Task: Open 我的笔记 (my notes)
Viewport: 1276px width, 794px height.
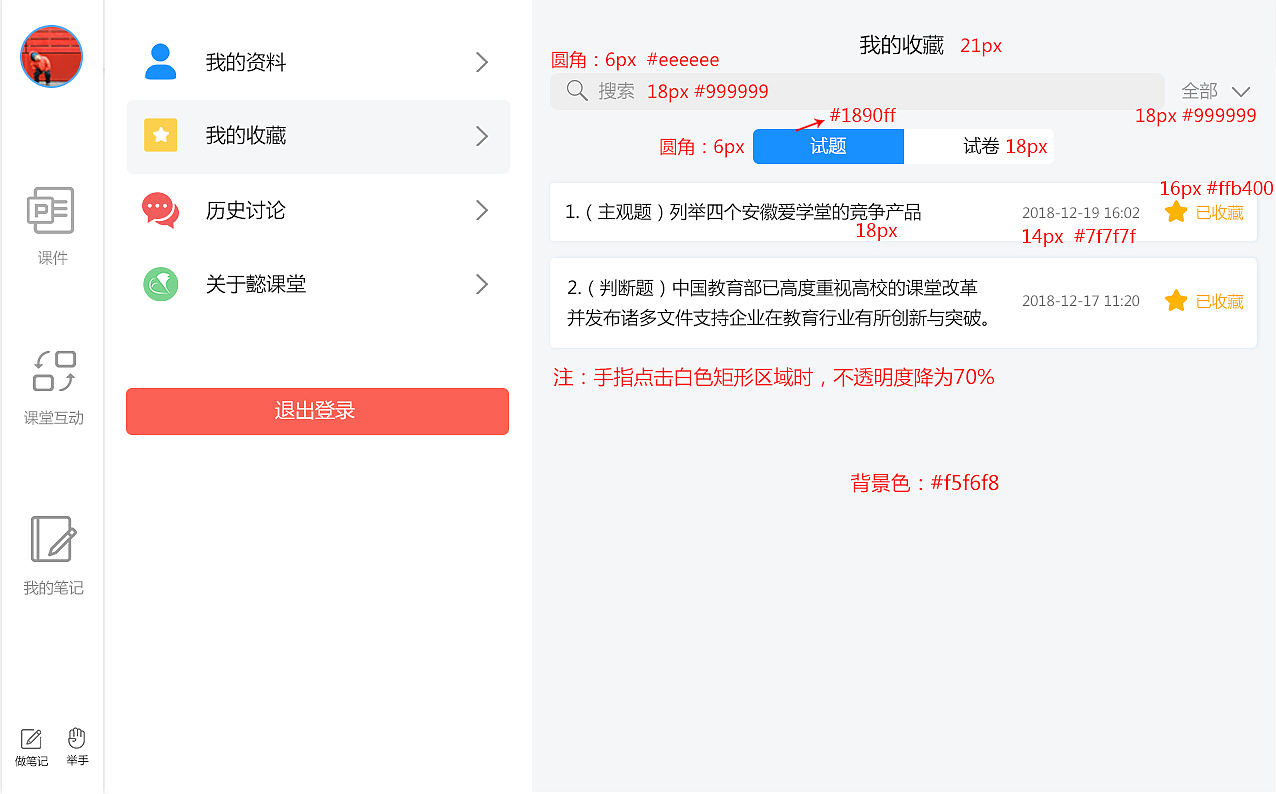Action: [51, 550]
